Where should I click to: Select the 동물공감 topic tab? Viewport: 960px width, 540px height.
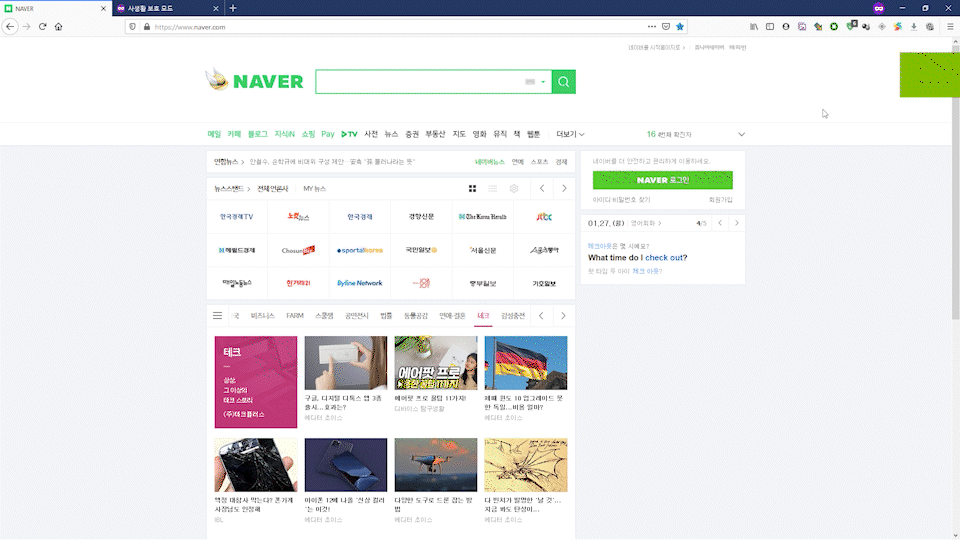(x=416, y=316)
